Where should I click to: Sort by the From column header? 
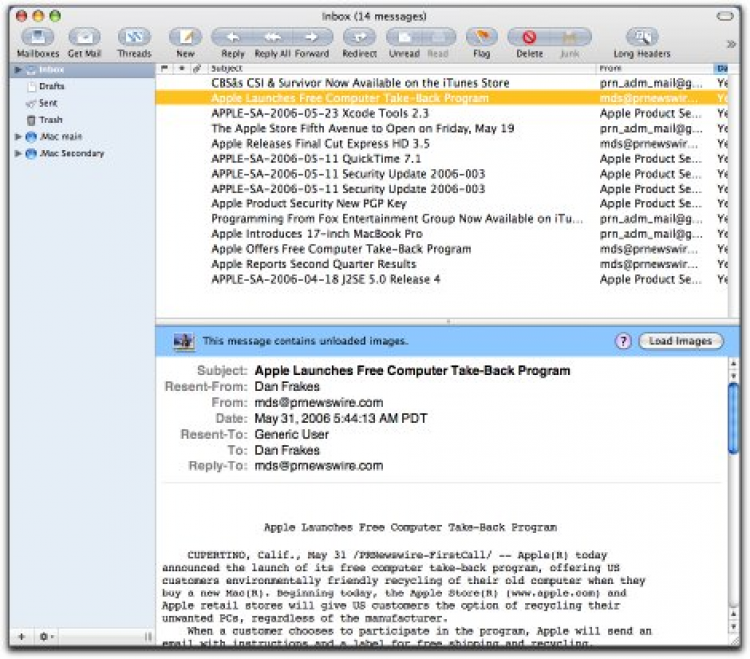point(654,68)
